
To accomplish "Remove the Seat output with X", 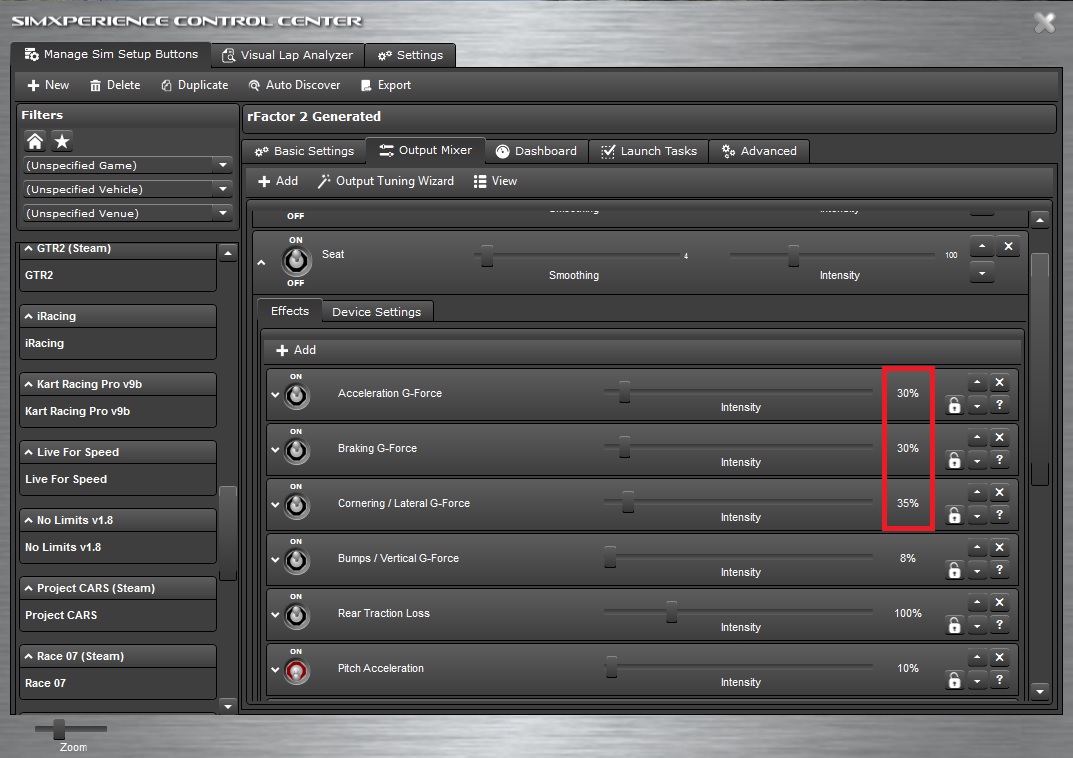I will (1009, 246).
